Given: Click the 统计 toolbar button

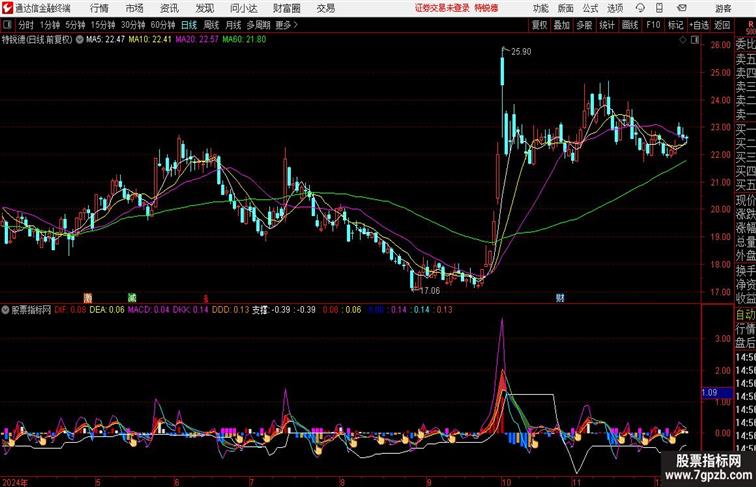Looking at the screenshot, I should coord(607,25).
